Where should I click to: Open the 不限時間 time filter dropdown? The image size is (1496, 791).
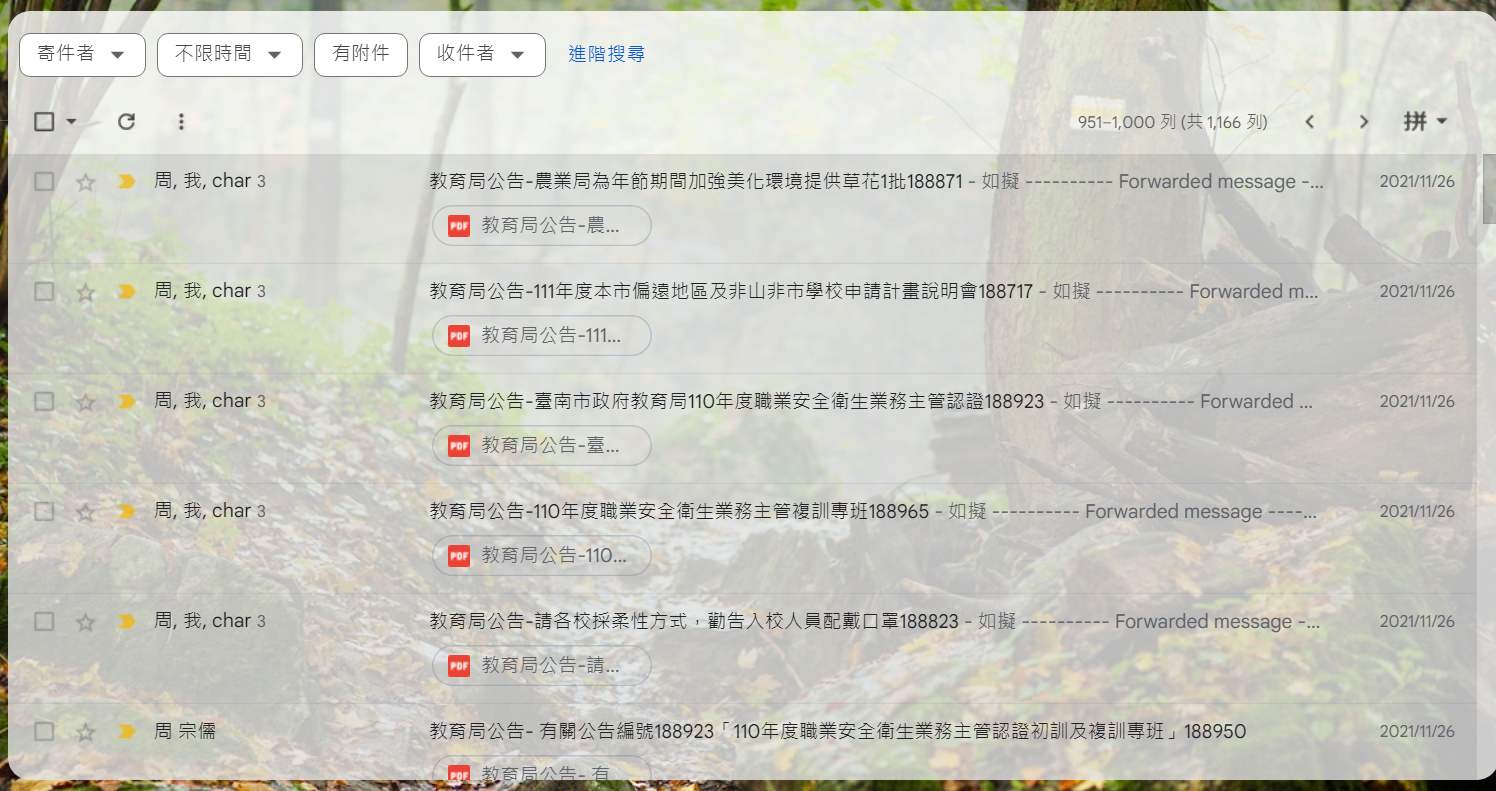[229, 54]
